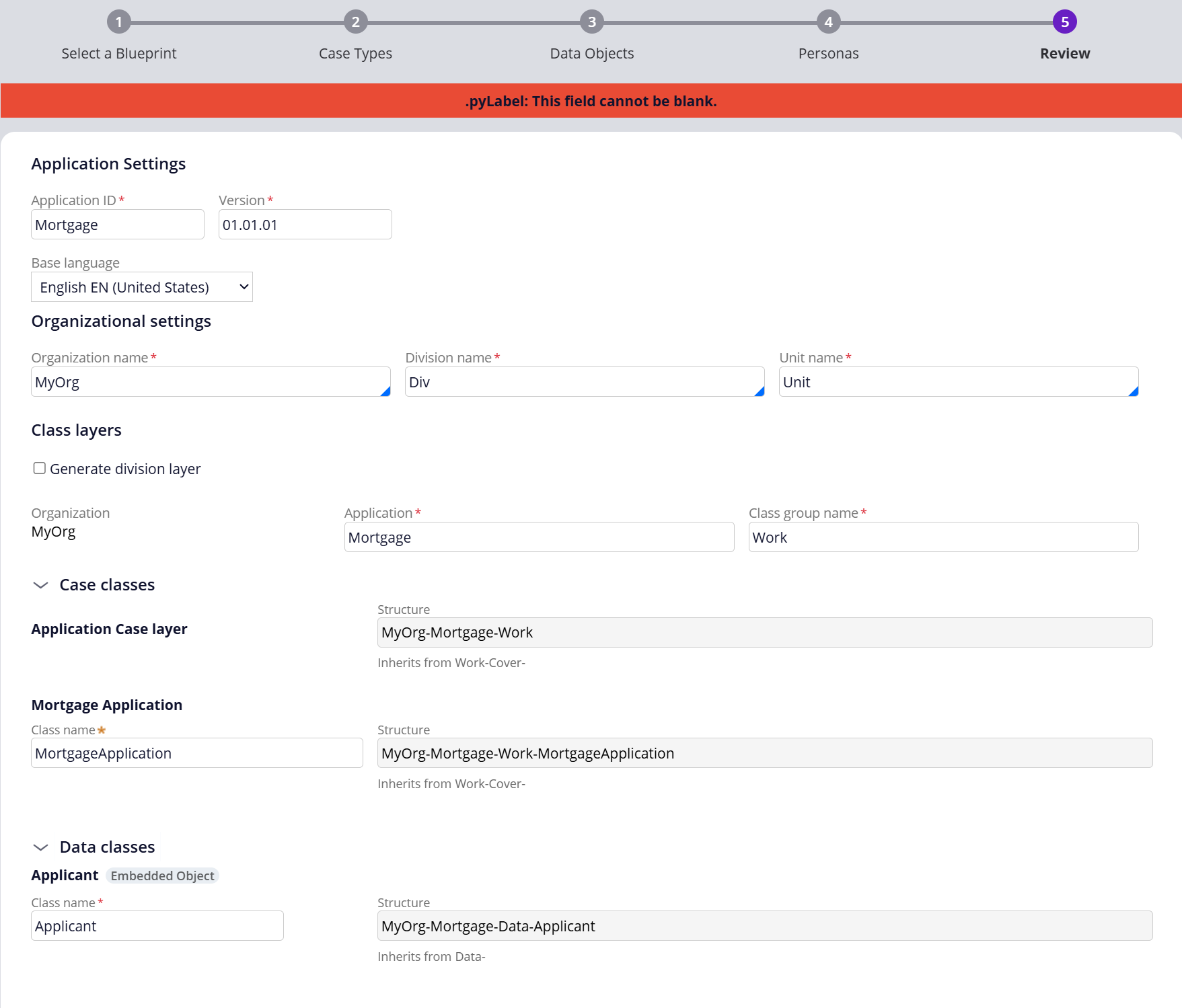Open step 3 Data Objects
Viewport: 1182px width, 1008px height.
[x=591, y=22]
